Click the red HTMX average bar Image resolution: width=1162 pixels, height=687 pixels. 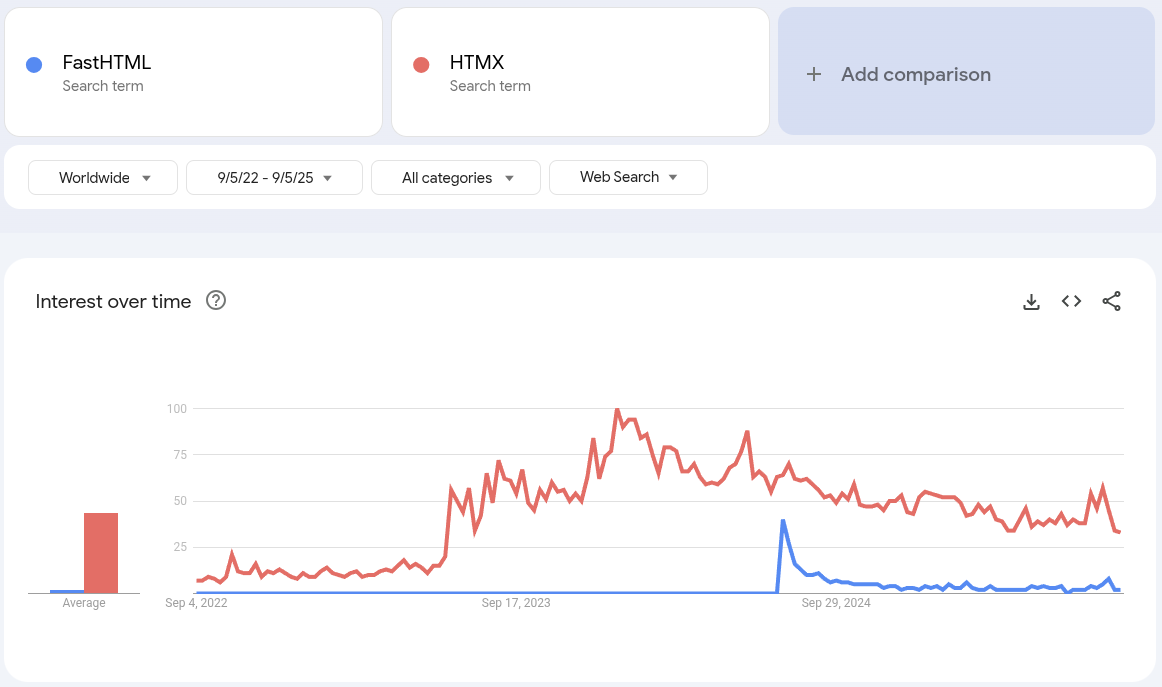tap(101, 553)
